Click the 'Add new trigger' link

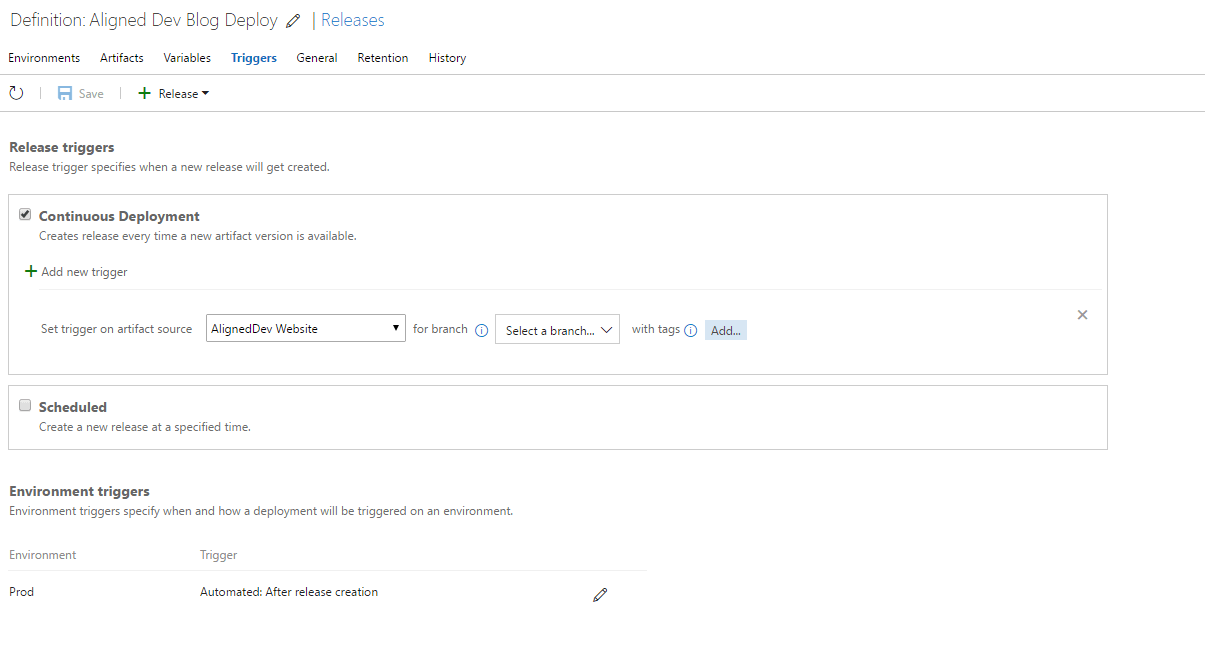point(84,271)
